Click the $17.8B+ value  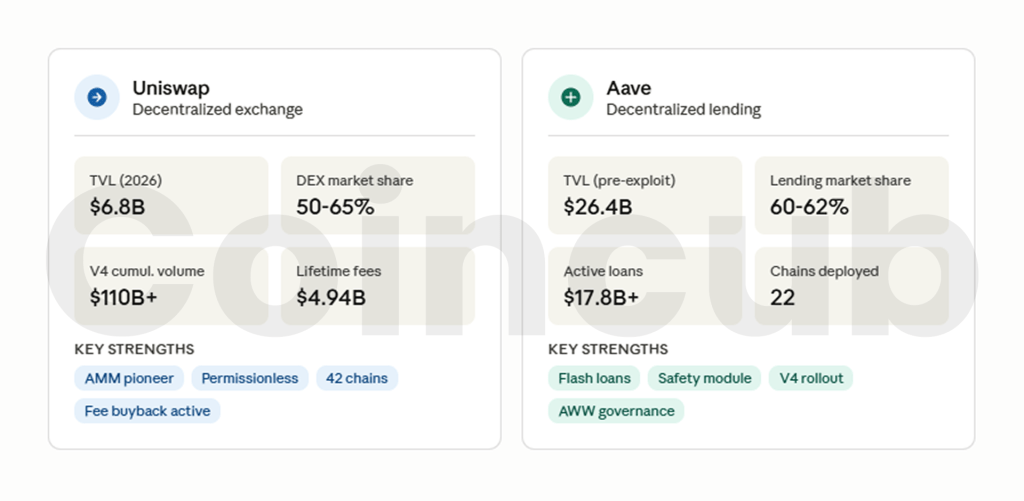tap(601, 298)
